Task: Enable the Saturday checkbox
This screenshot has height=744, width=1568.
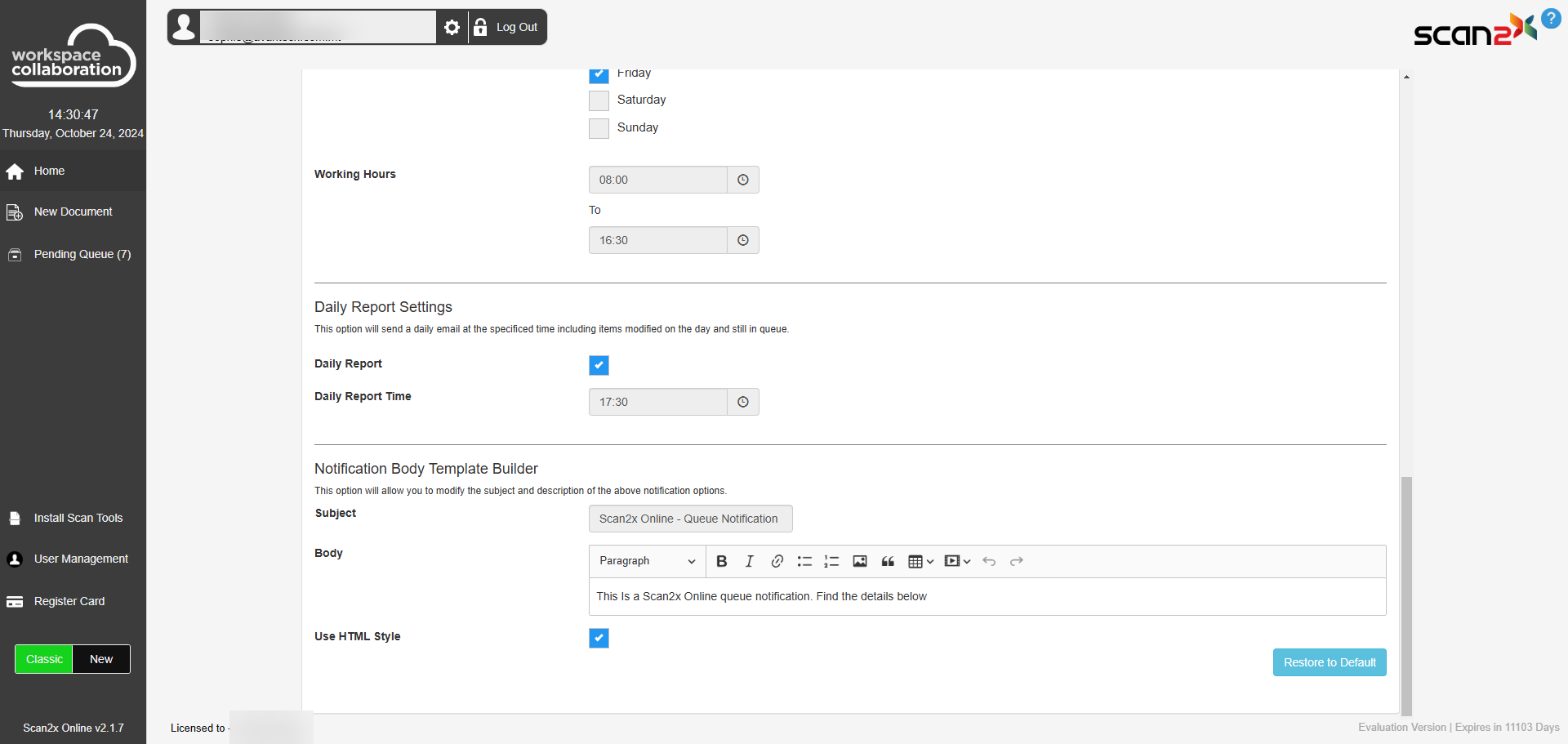Action: coord(599,100)
